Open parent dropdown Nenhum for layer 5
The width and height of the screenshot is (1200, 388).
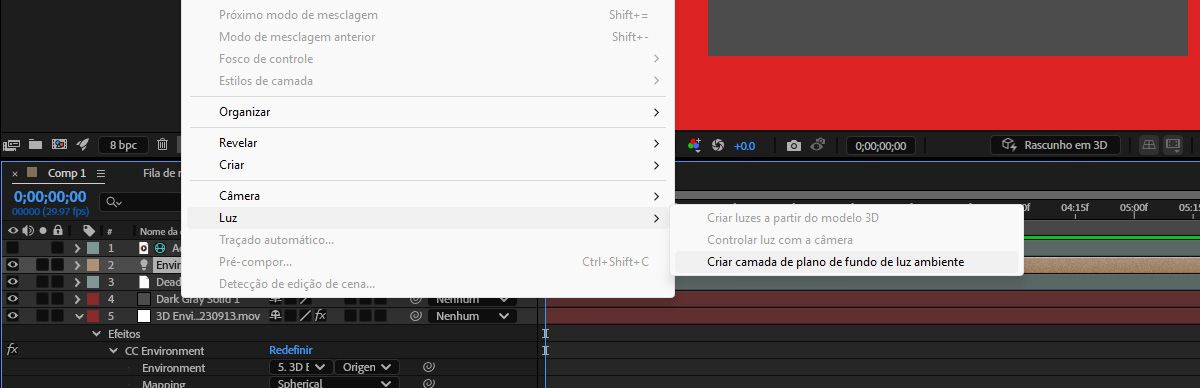click(472, 316)
